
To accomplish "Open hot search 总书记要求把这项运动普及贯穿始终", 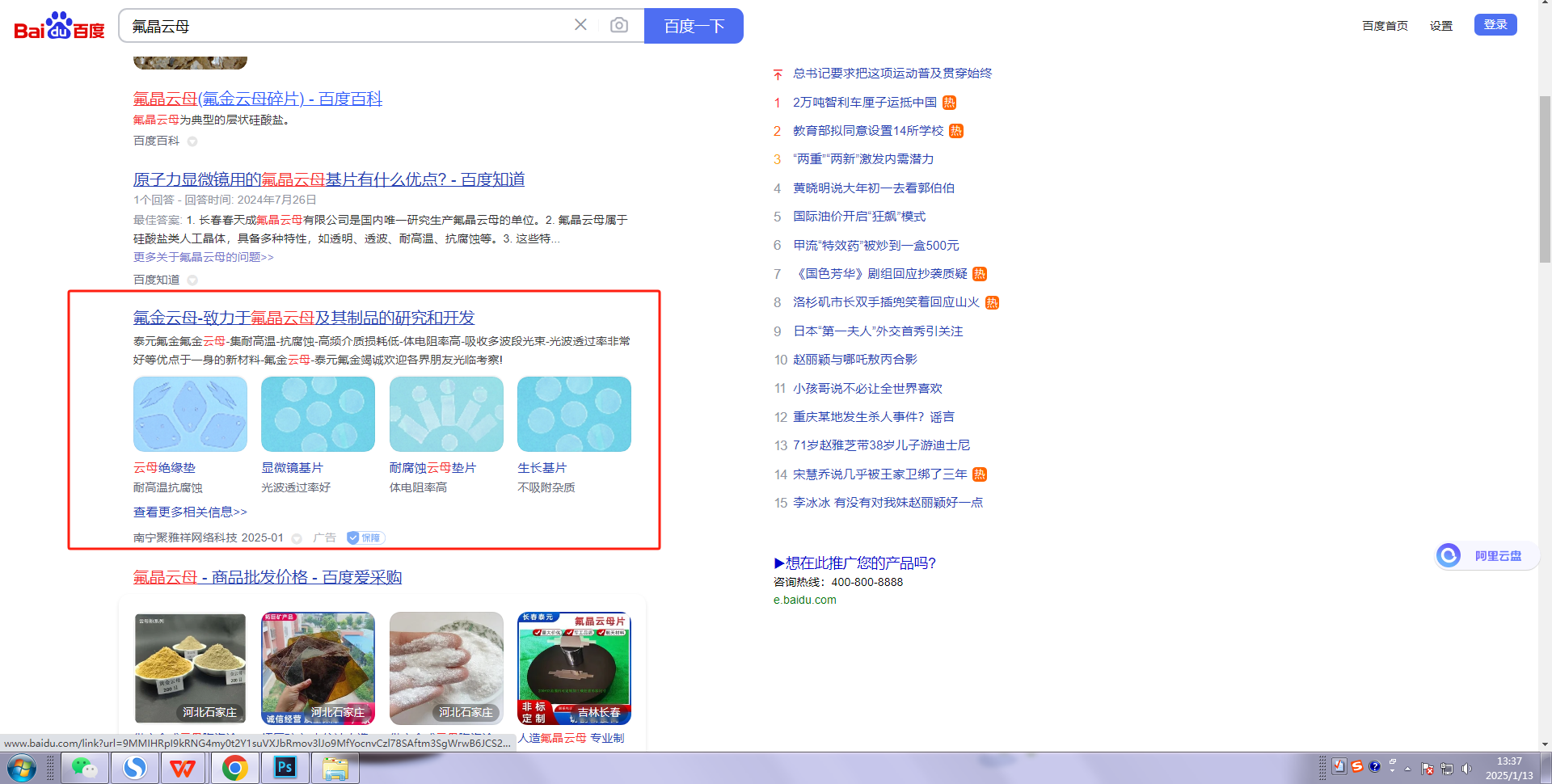I will [x=892, y=74].
